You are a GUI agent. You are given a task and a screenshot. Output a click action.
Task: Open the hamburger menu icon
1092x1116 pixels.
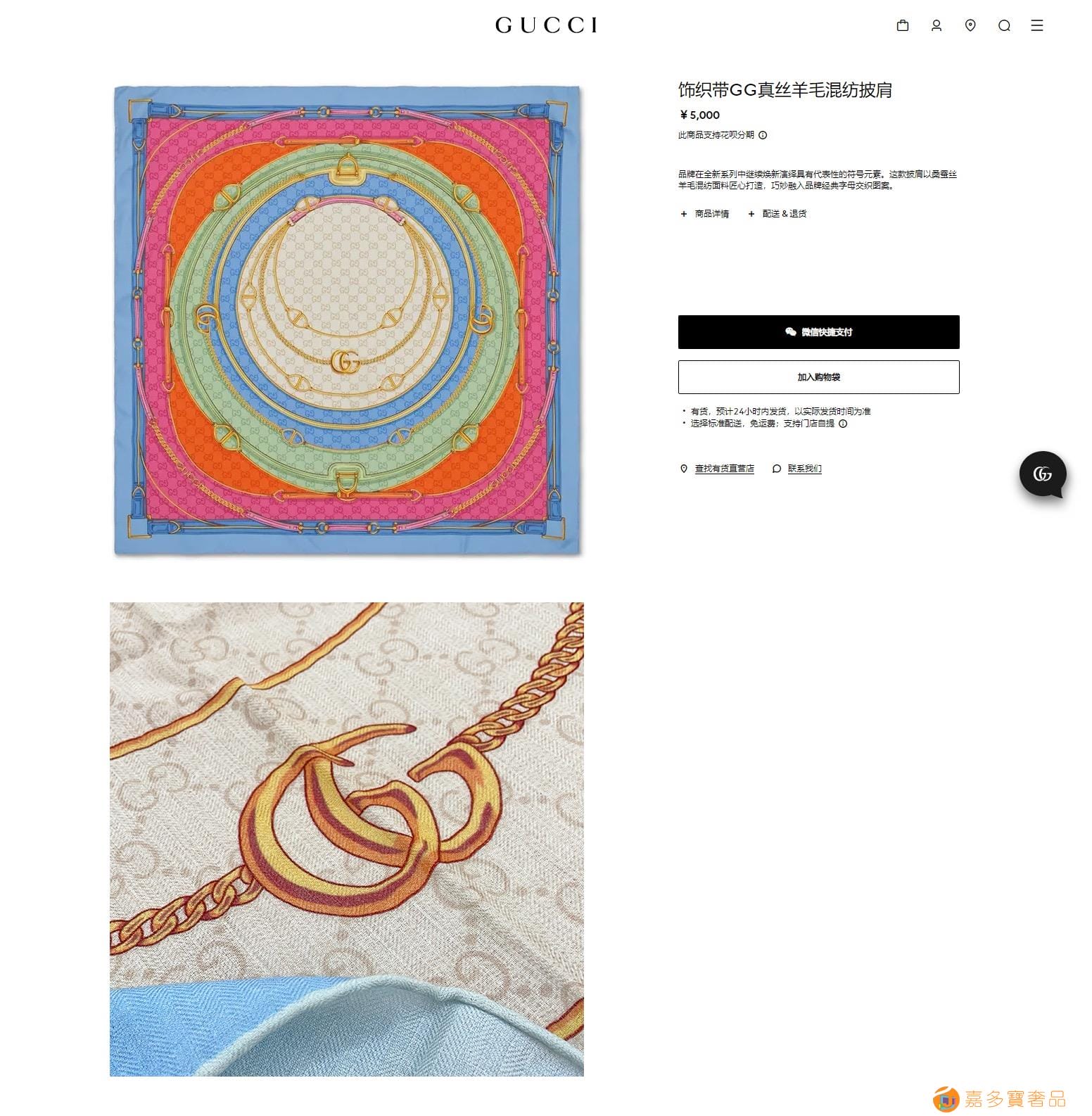pos(1037,25)
